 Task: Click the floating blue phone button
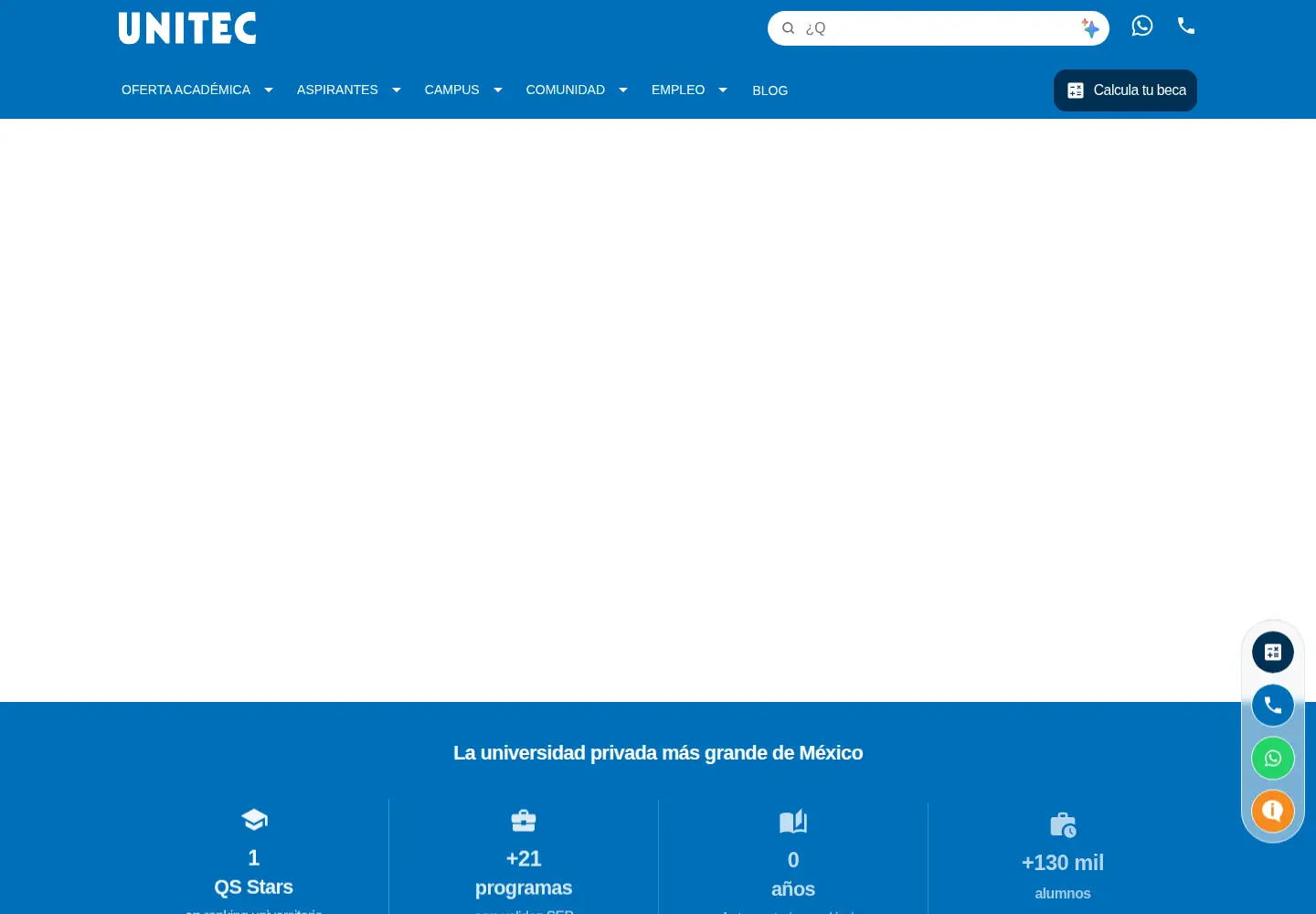point(1273,706)
